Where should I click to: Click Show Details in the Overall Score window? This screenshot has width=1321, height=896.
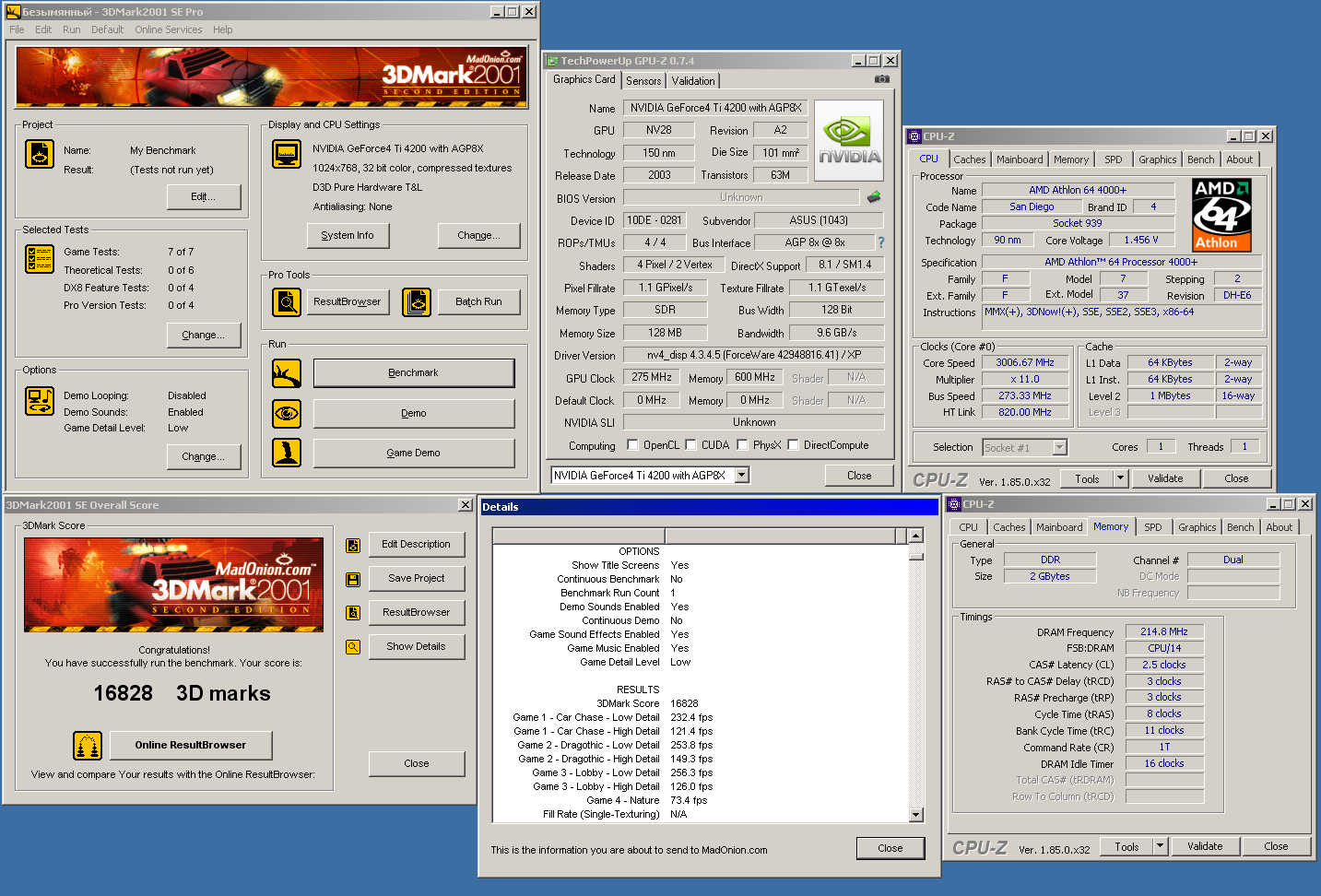click(x=417, y=647)
